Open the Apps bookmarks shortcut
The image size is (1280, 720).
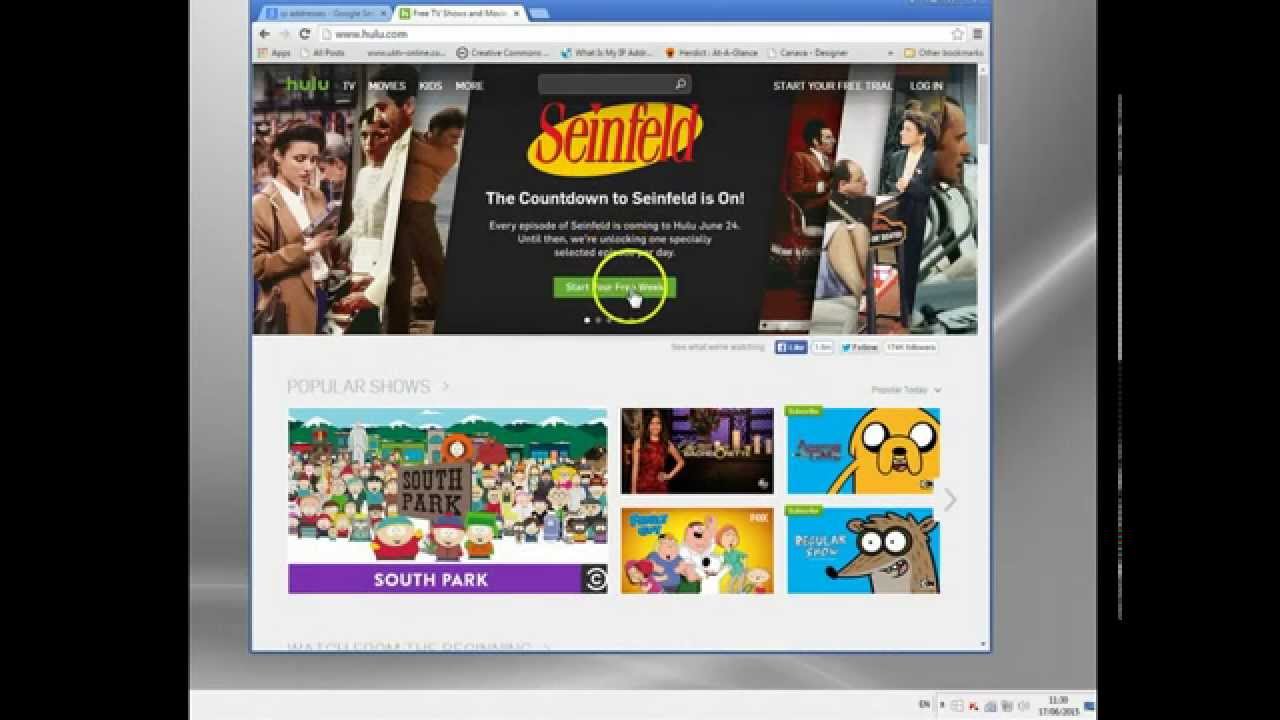click(274, 53)
